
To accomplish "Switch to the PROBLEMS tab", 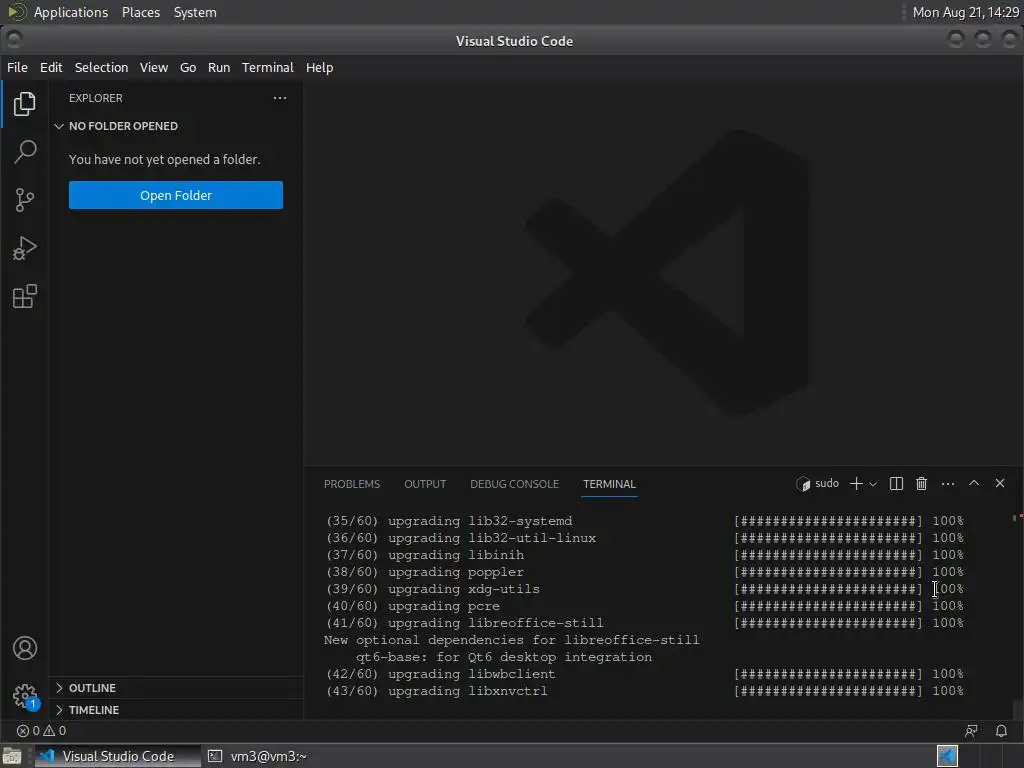I will click(x=351, y=484).
